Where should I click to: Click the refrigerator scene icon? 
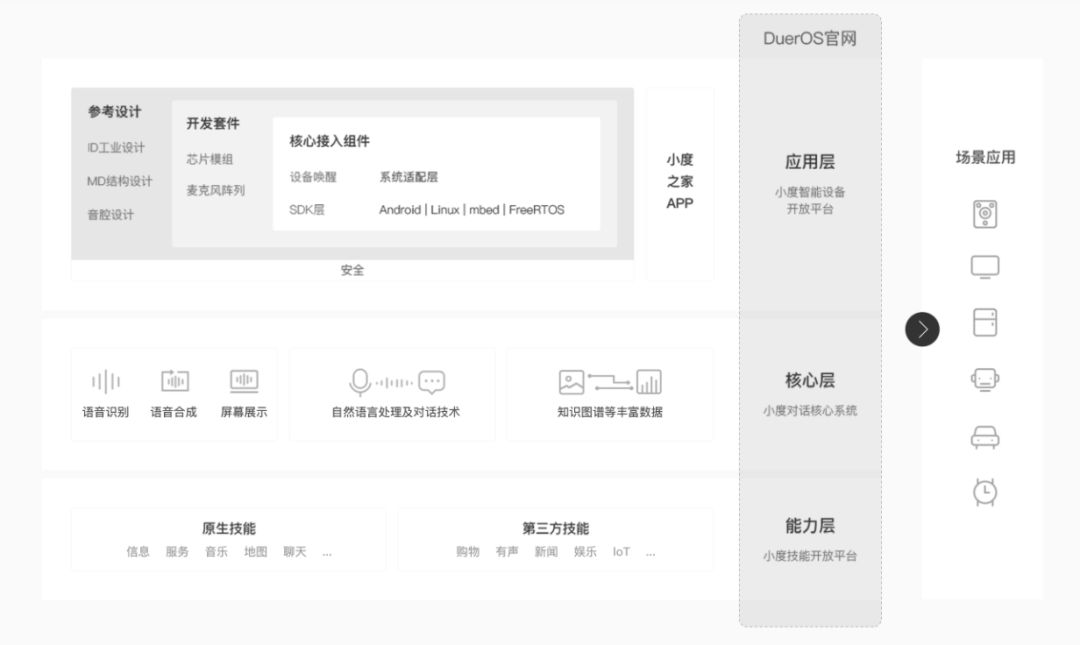point(985,322)
